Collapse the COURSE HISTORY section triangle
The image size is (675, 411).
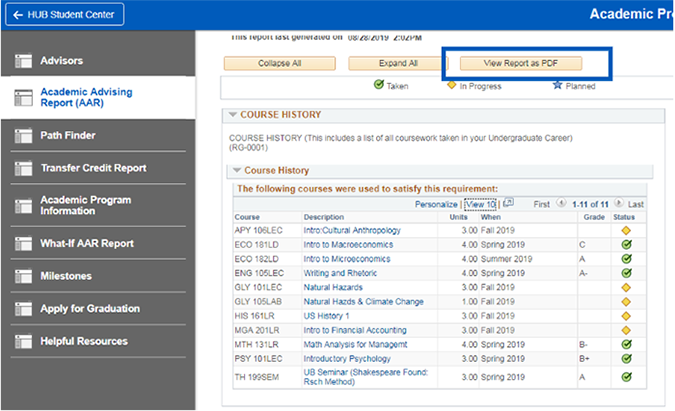pos(233,115)
